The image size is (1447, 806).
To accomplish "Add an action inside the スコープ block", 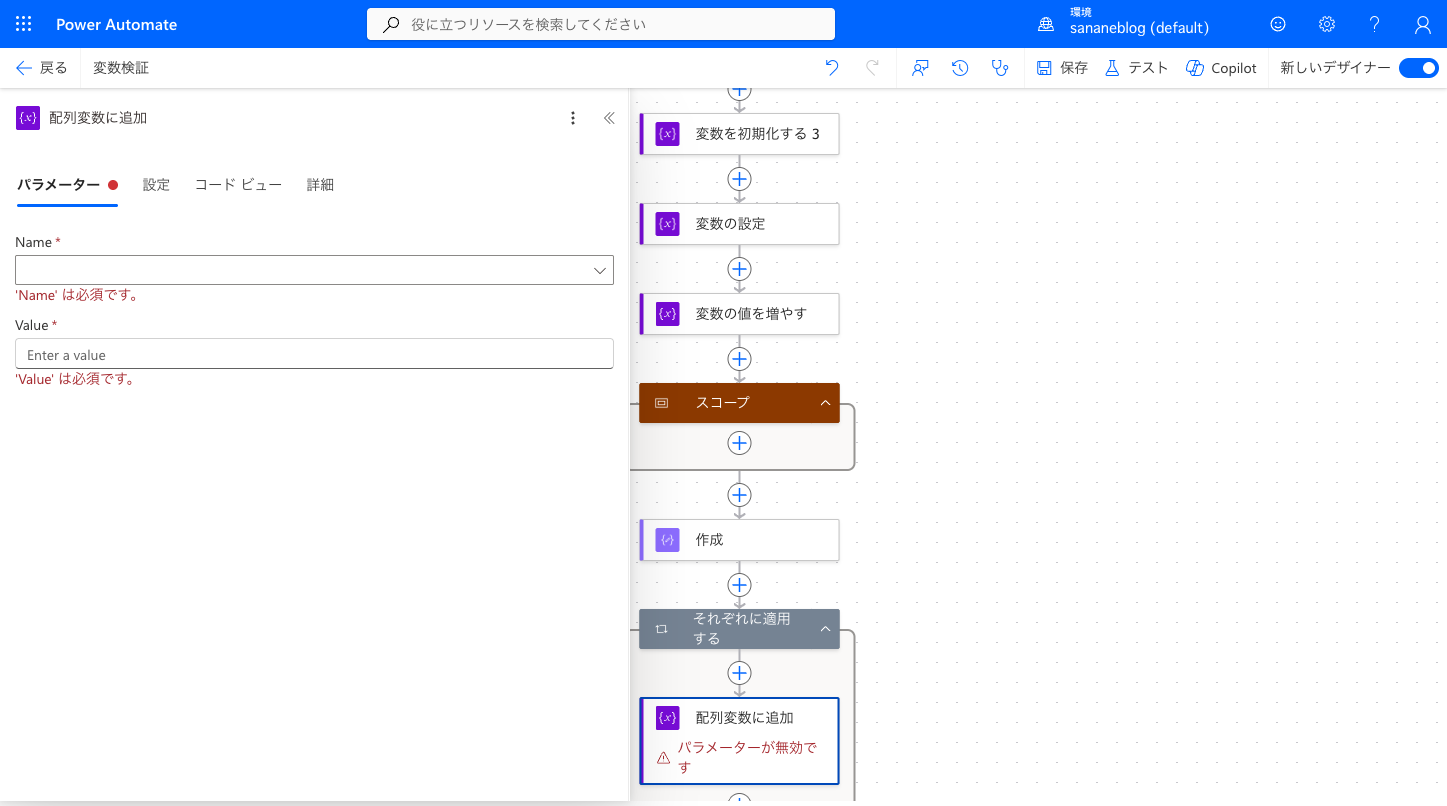I will [739, 443].
